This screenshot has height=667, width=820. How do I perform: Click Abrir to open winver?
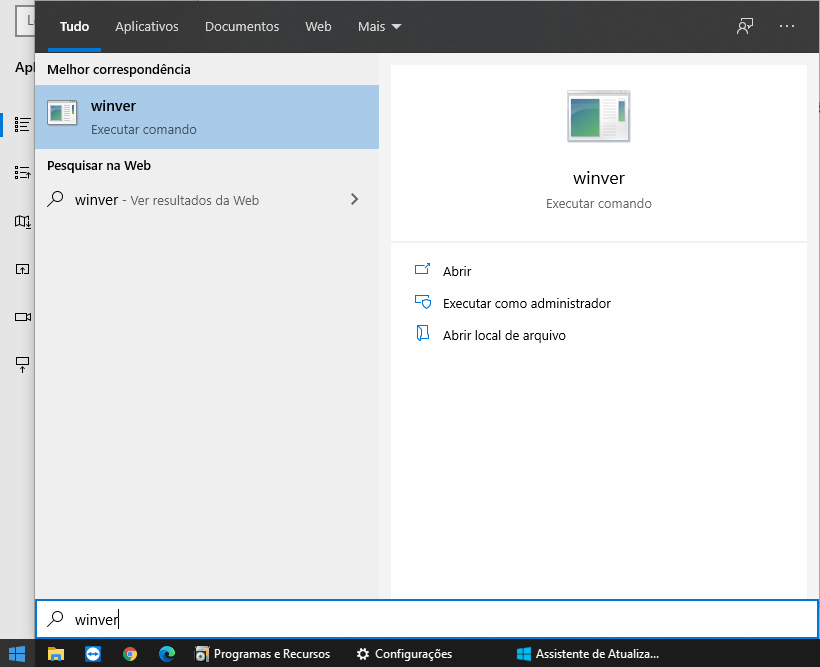[x=457, y=272]
